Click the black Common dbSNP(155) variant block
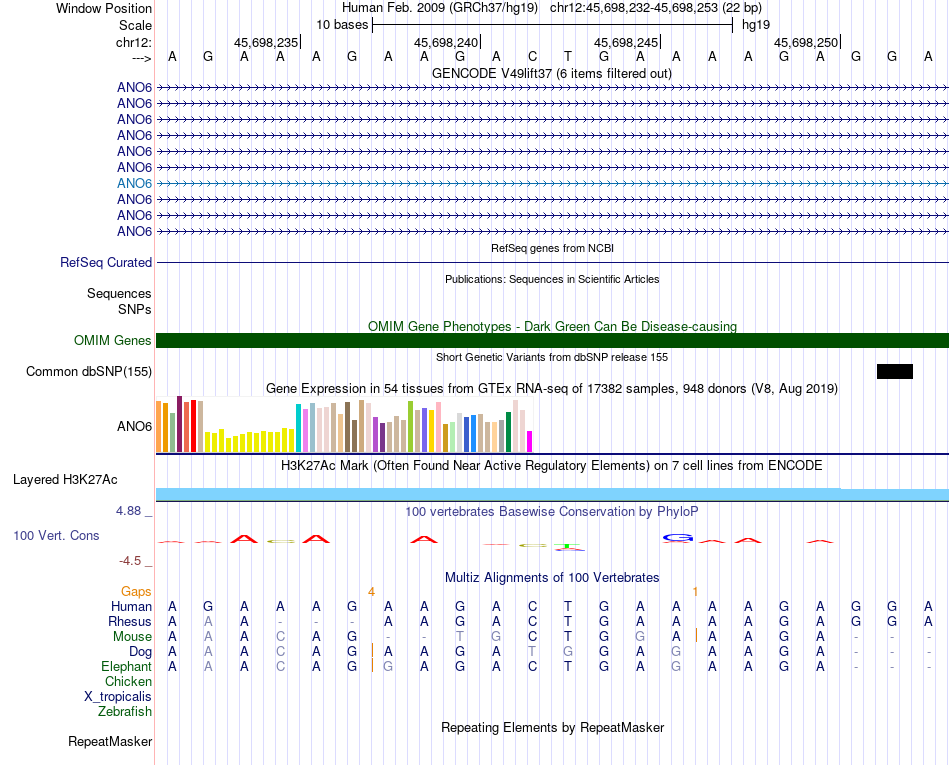The width and height of the screenshot is (950, 765). (x=894, y=371)
